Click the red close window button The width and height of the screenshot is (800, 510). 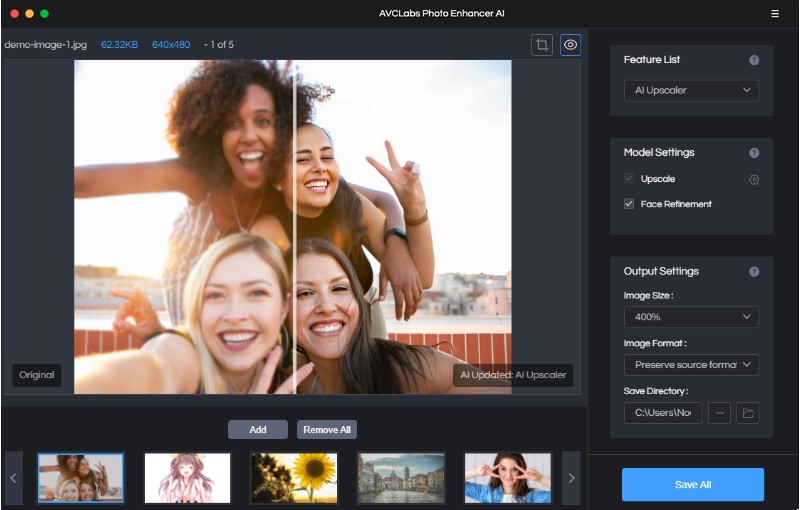[15, 14]
